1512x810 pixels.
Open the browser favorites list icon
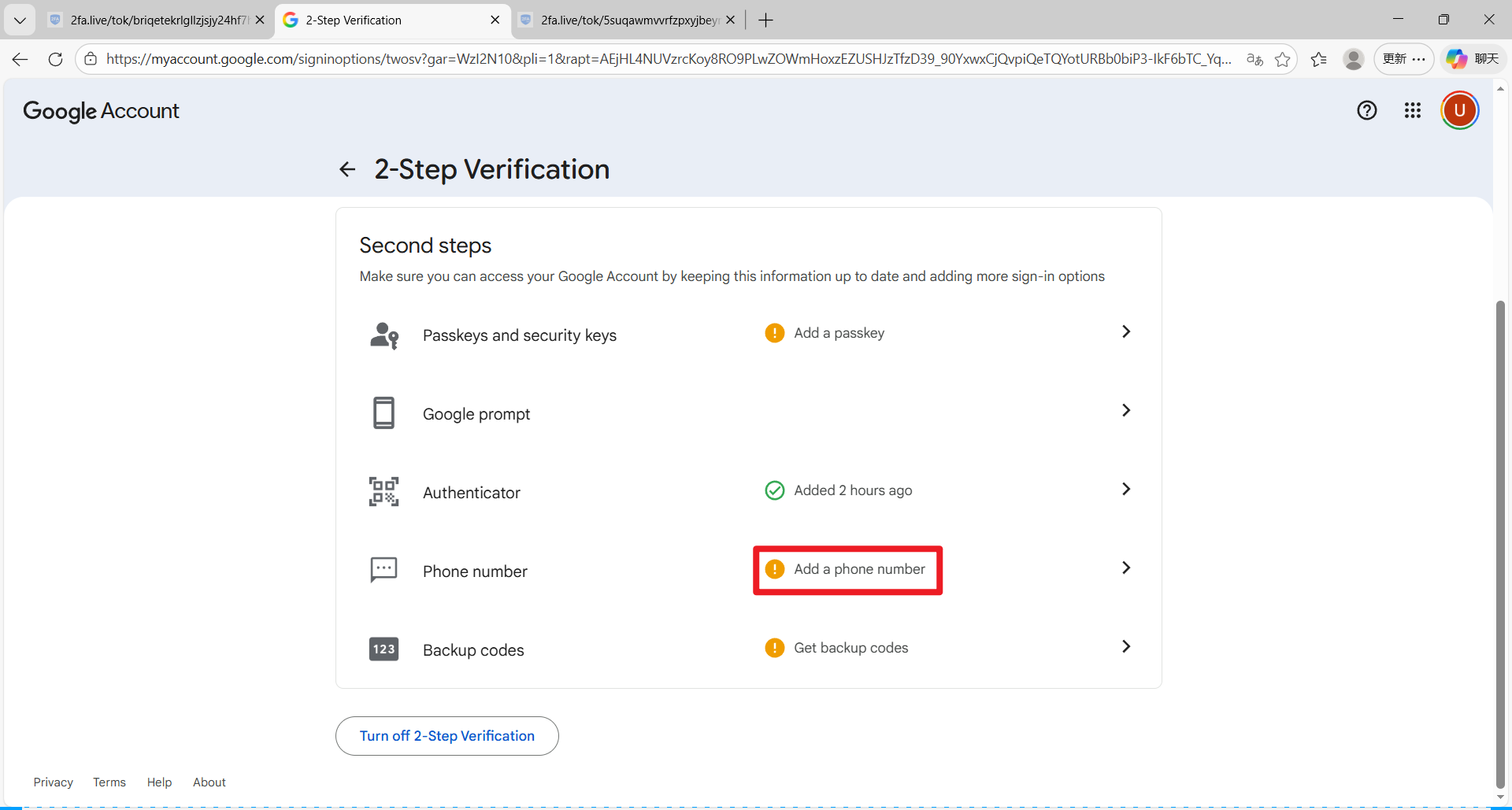pos(1319,59)
